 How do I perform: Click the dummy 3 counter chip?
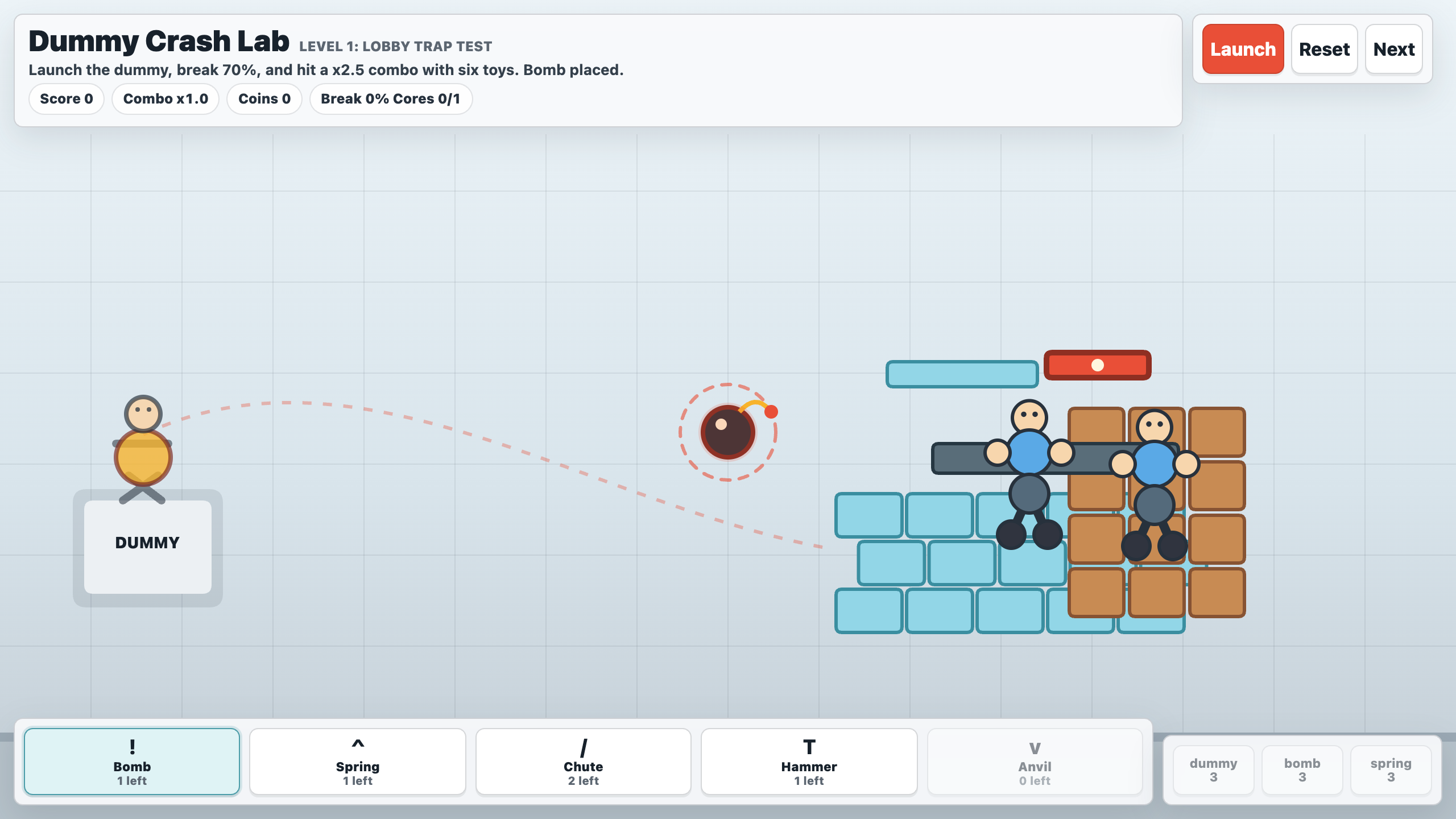pos(1213,770)
